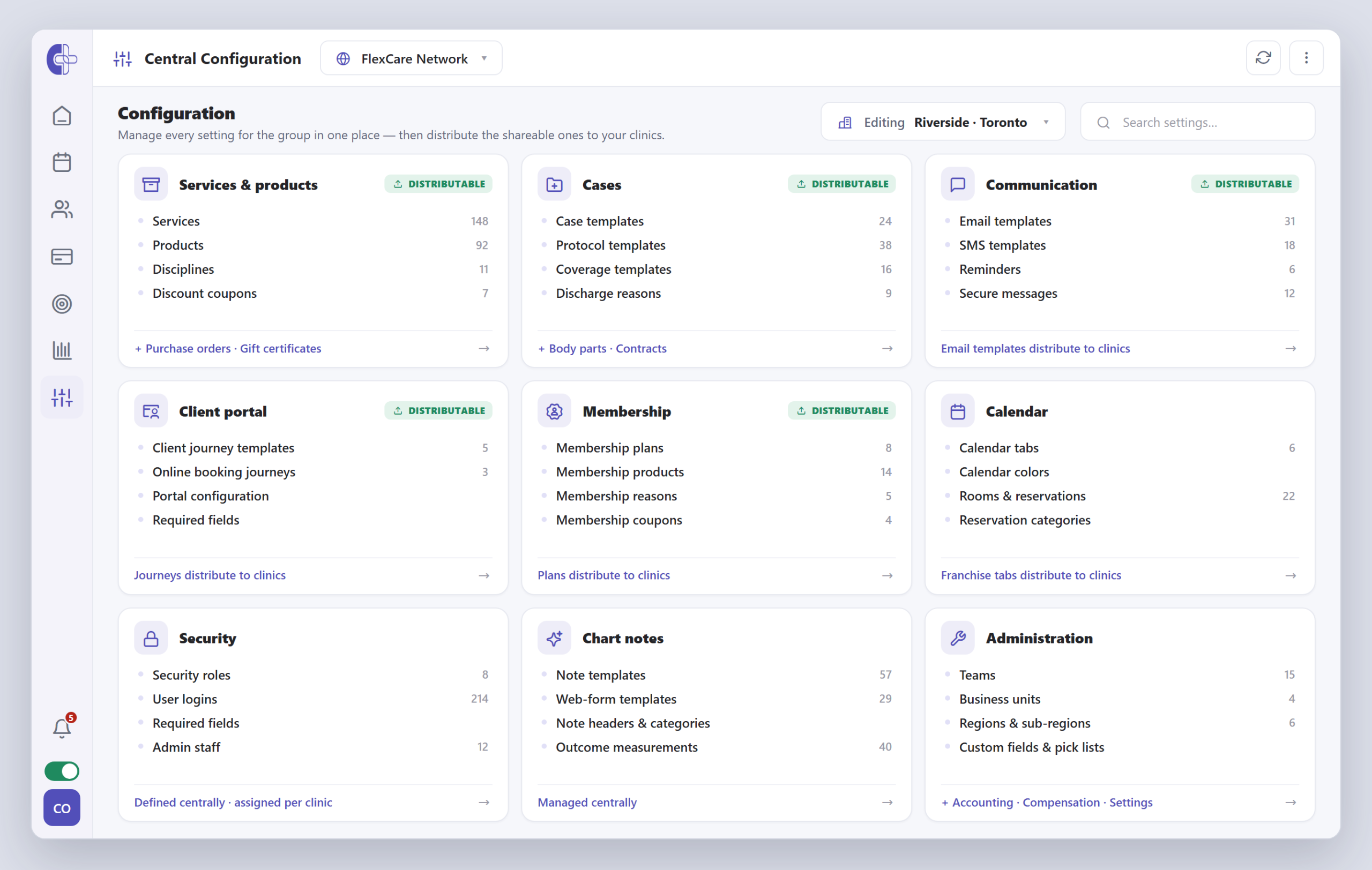Open Protocol templates row
1372x870 pixels.
[x=716, y=245]
